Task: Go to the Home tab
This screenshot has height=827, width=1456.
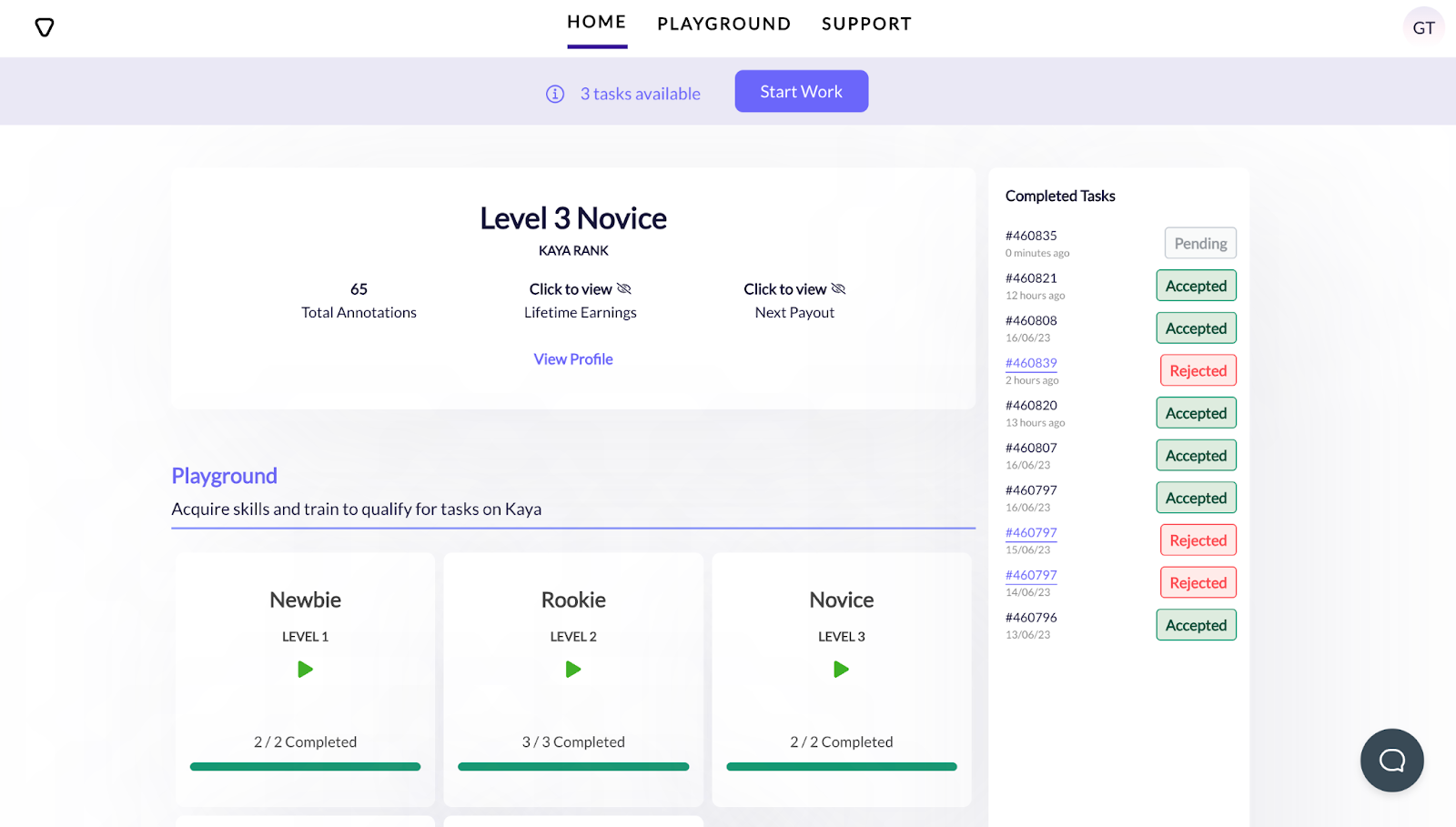Action: tap(597, 22)
